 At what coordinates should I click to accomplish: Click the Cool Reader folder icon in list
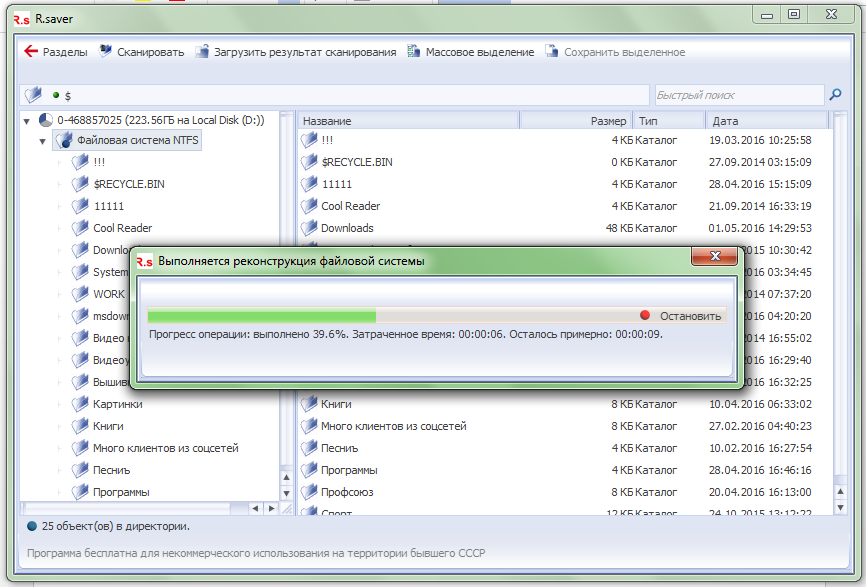tap(309, 206)
